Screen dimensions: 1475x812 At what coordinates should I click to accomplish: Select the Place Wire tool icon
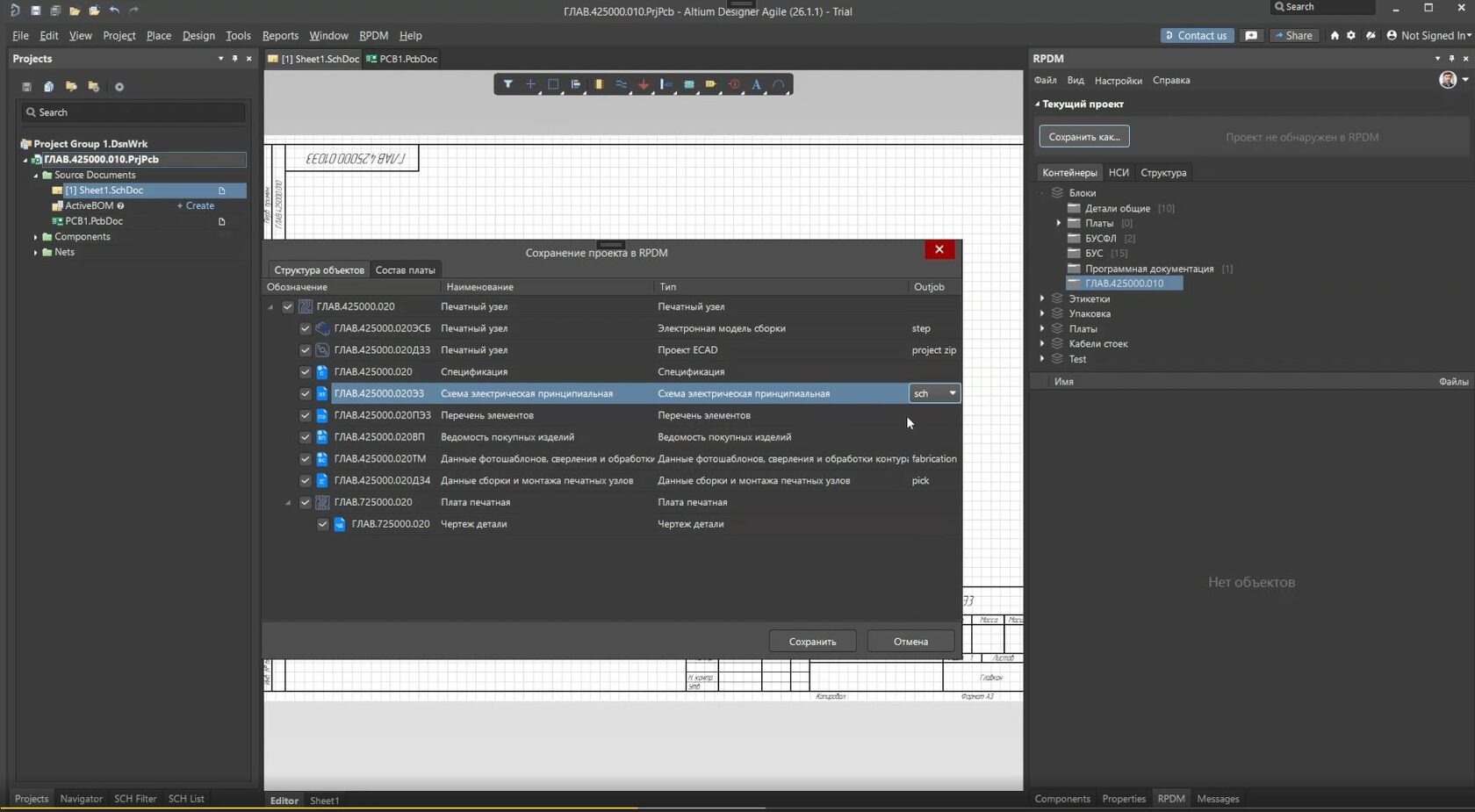tap(622, 84)
